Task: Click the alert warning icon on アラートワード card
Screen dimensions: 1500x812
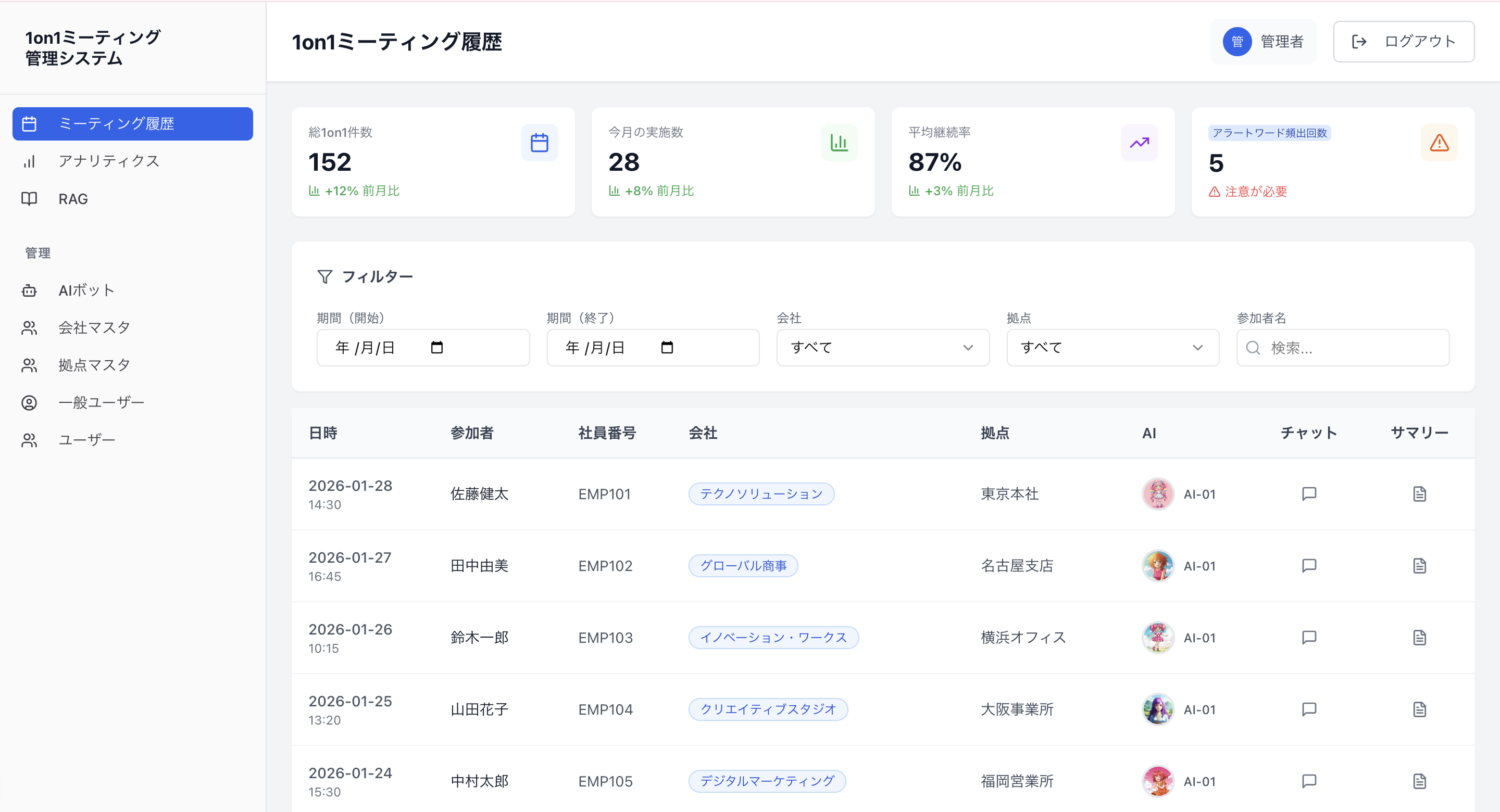Action: point(1439,143)
